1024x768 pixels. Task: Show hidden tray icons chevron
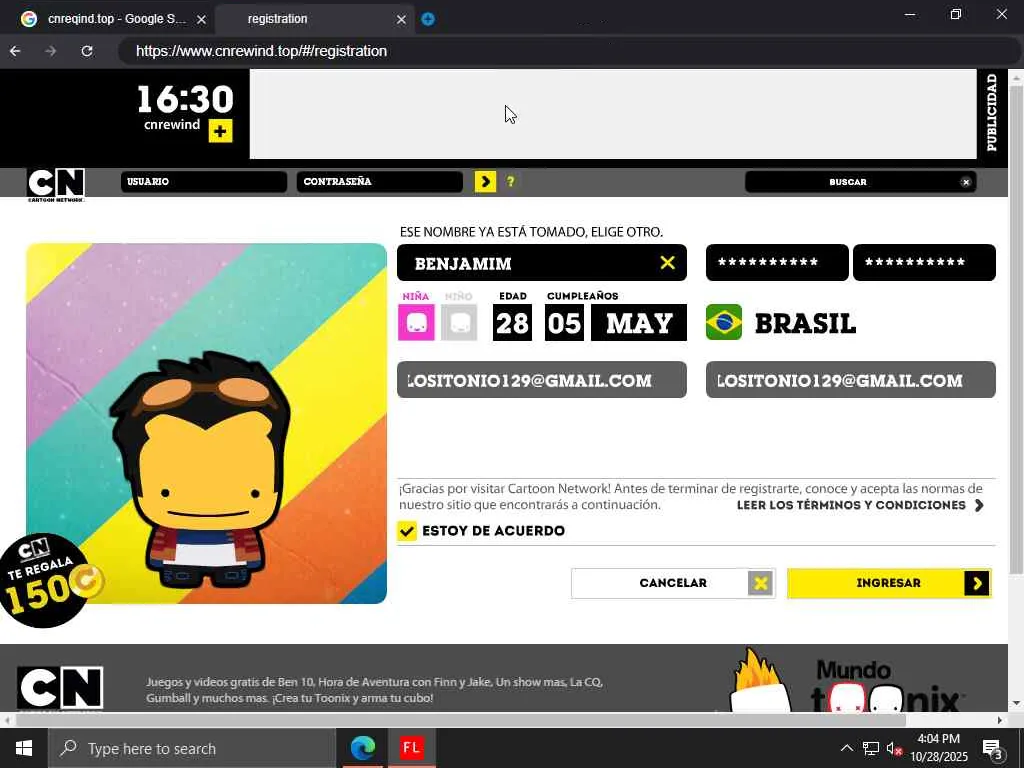click(x=846, y=748)
